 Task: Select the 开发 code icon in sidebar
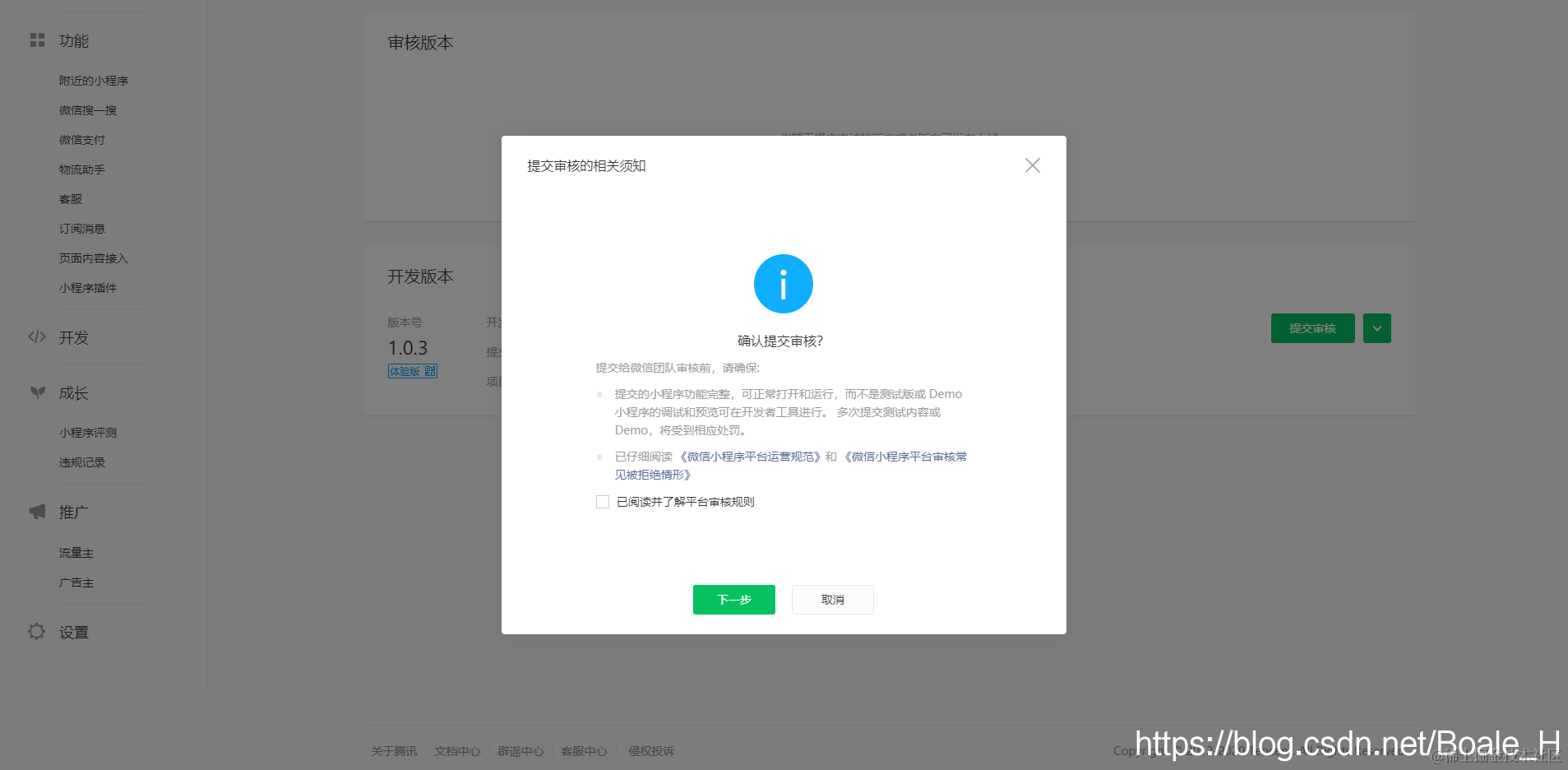coord(37,336)
